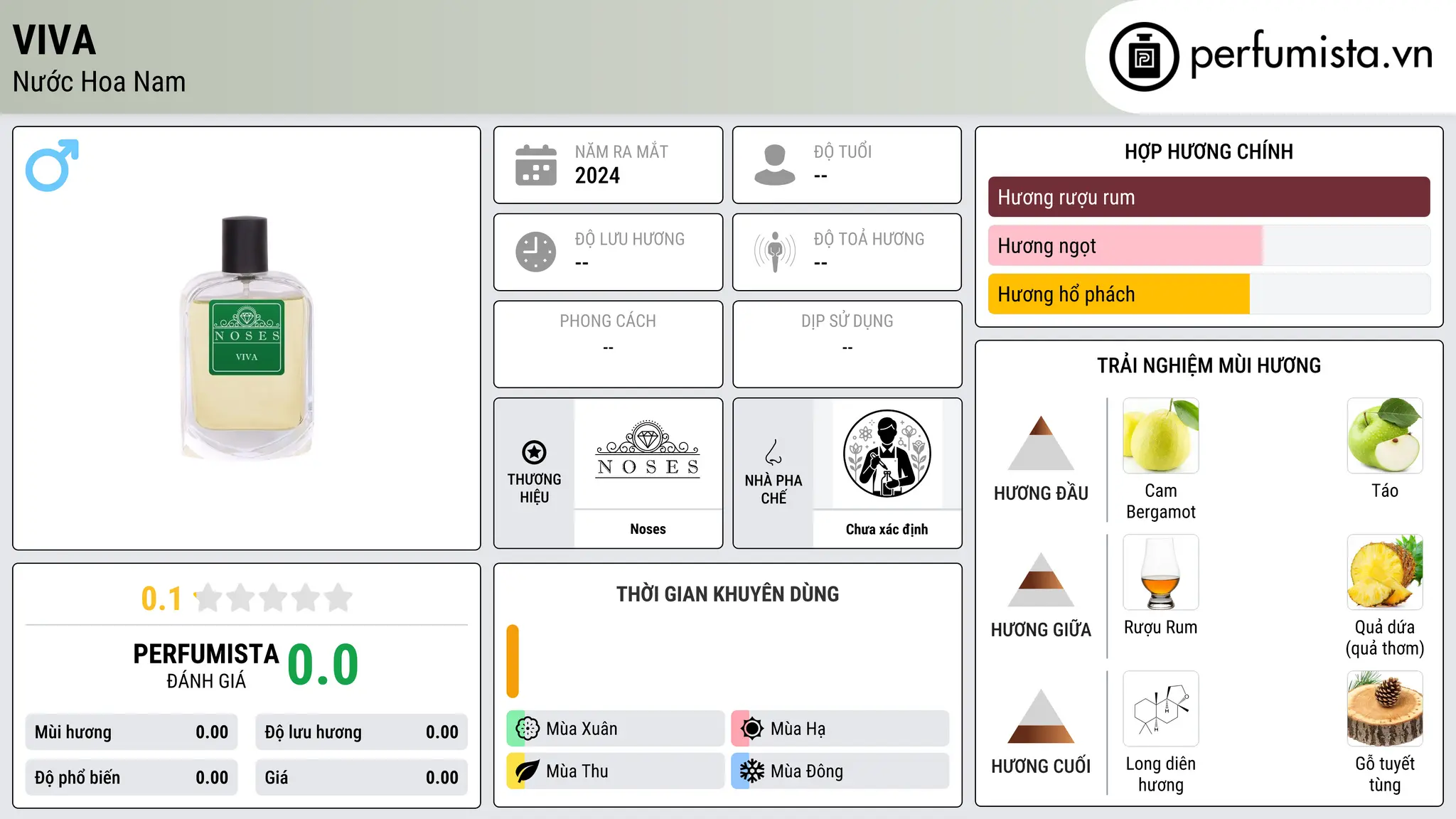Click the pink Hương ngọt accord bar
The height and width of the screenshot is (819, 1456).
coord(1125,245)
